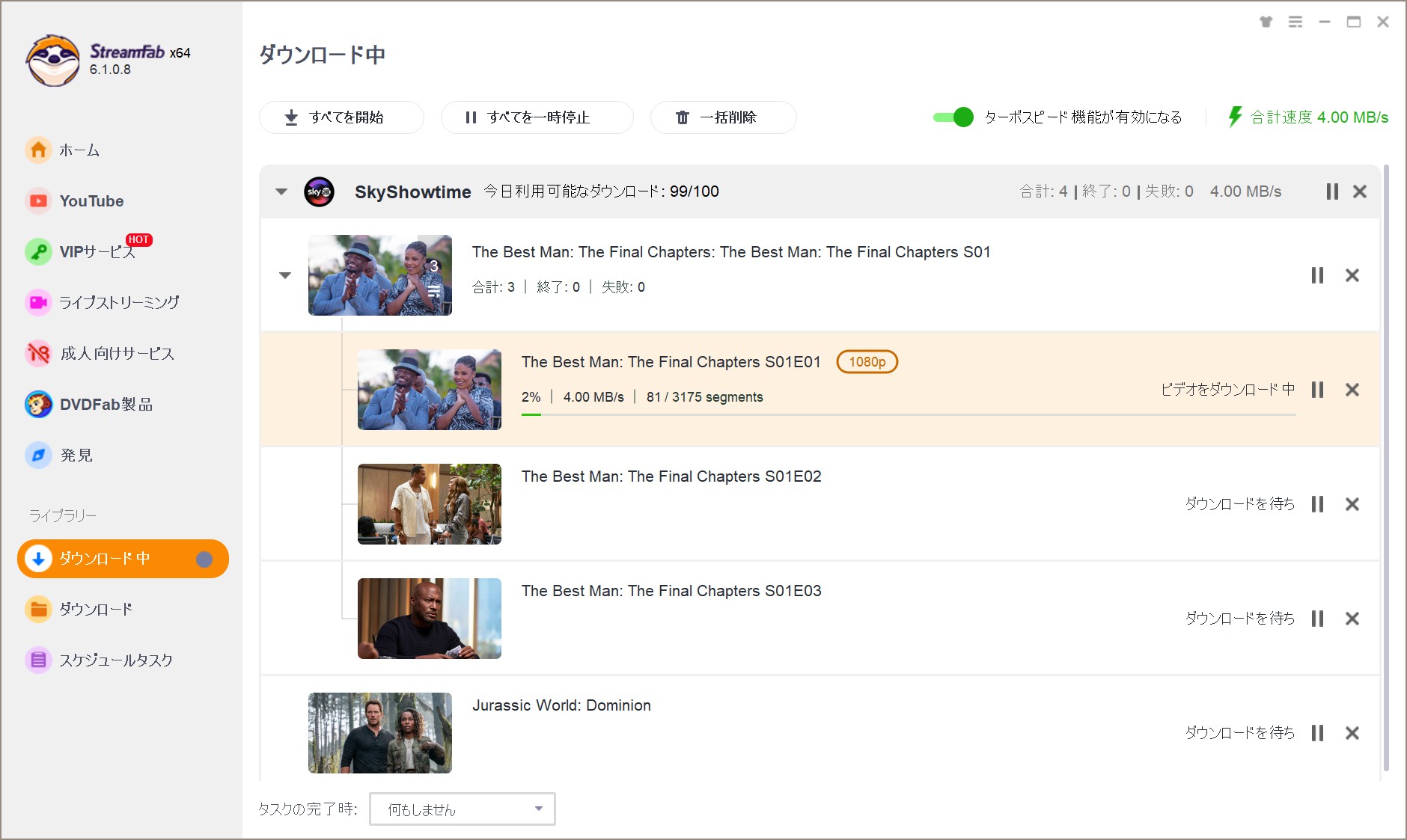Click the home icon in sidebar
1407x840 pixels.
38,150
